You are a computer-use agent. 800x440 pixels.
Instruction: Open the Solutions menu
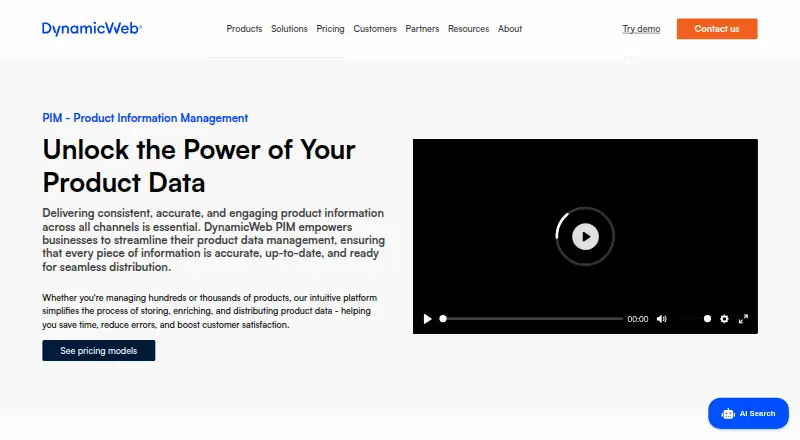click(x=289, y=29)
